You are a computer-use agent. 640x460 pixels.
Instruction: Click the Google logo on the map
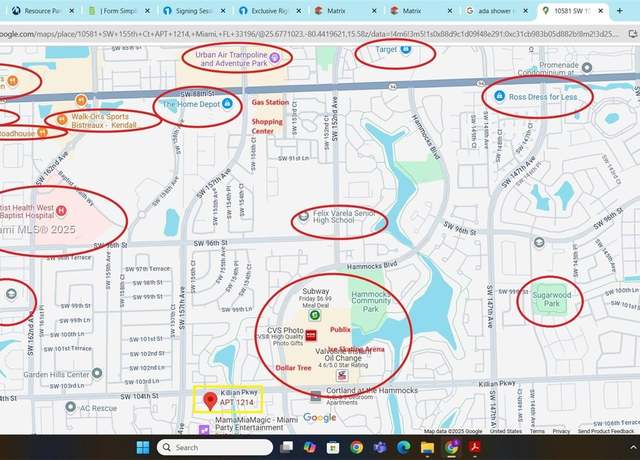(x=320, y=418)
